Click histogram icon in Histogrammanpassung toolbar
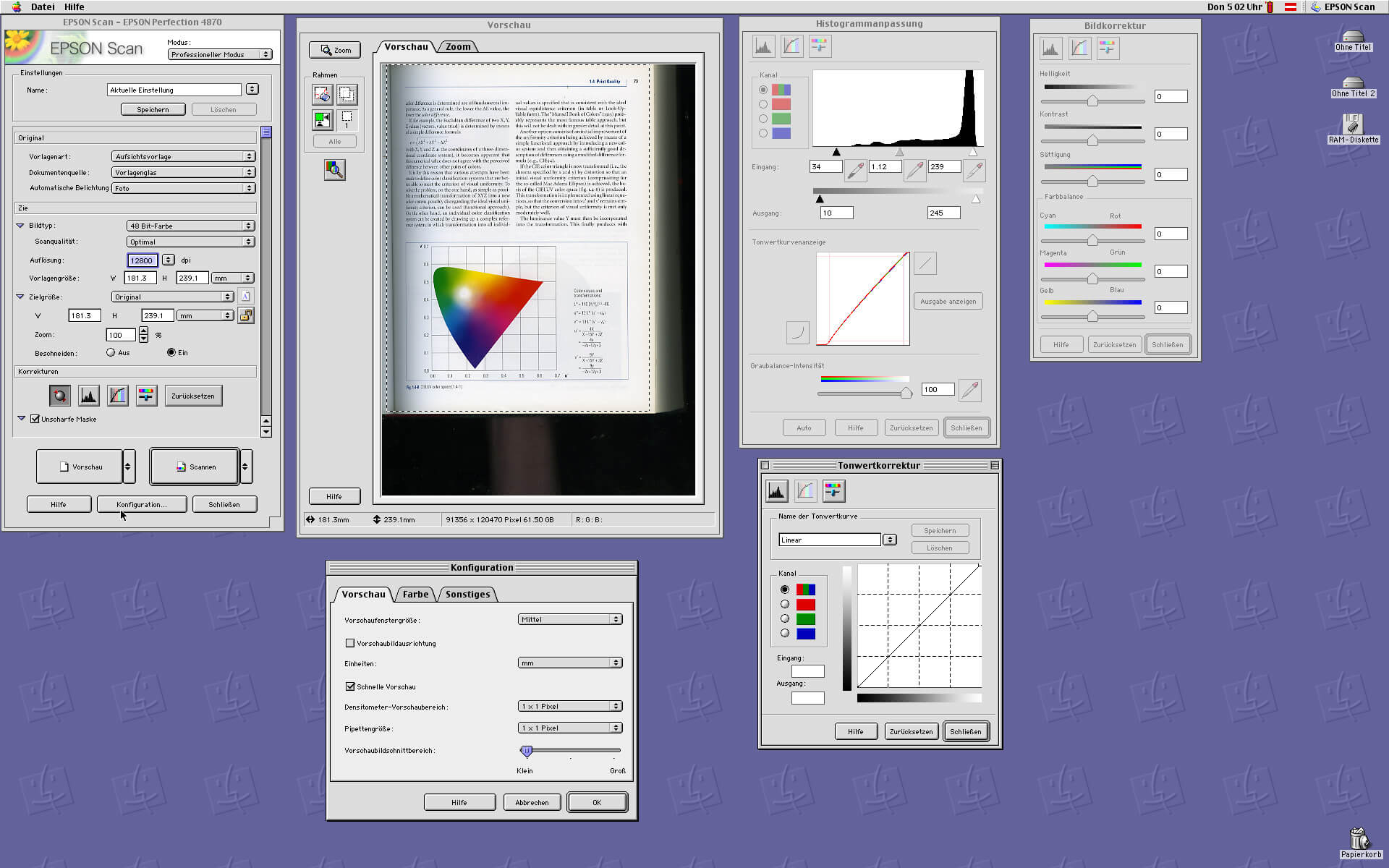The height and width of the screenshot is (868, 1389). click(x=763, y=46)
